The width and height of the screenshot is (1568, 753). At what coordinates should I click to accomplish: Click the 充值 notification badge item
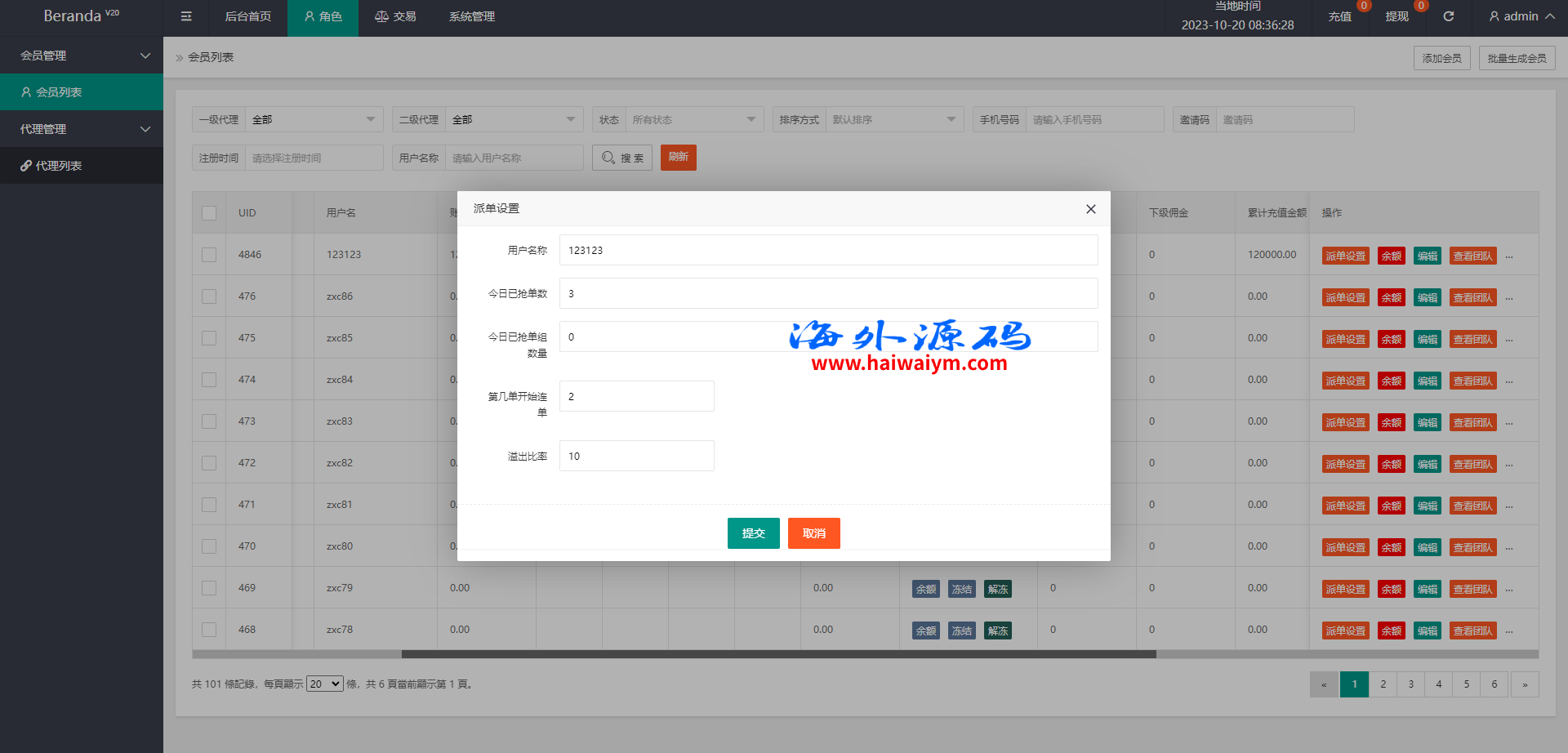[1339, 16]
